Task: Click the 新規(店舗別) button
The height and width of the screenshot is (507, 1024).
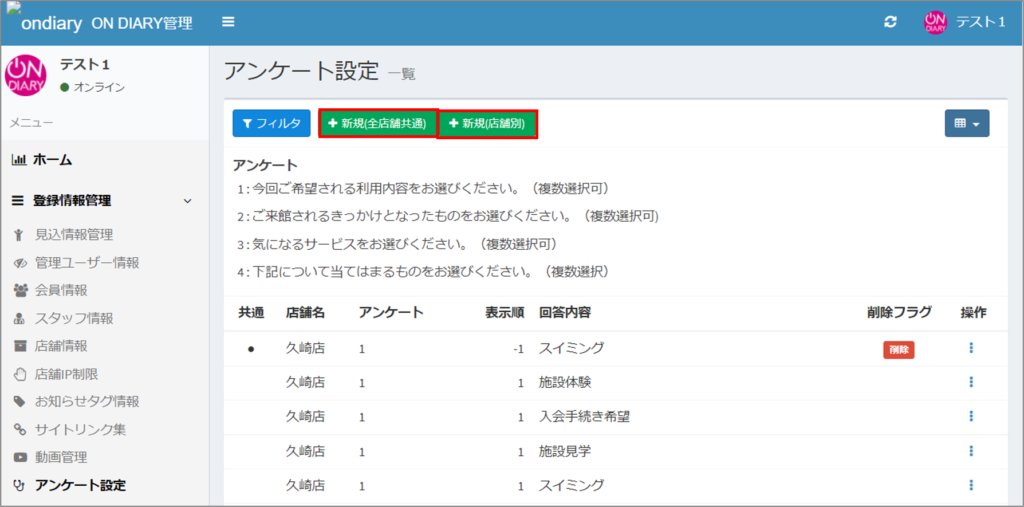Action: [487, 123]
